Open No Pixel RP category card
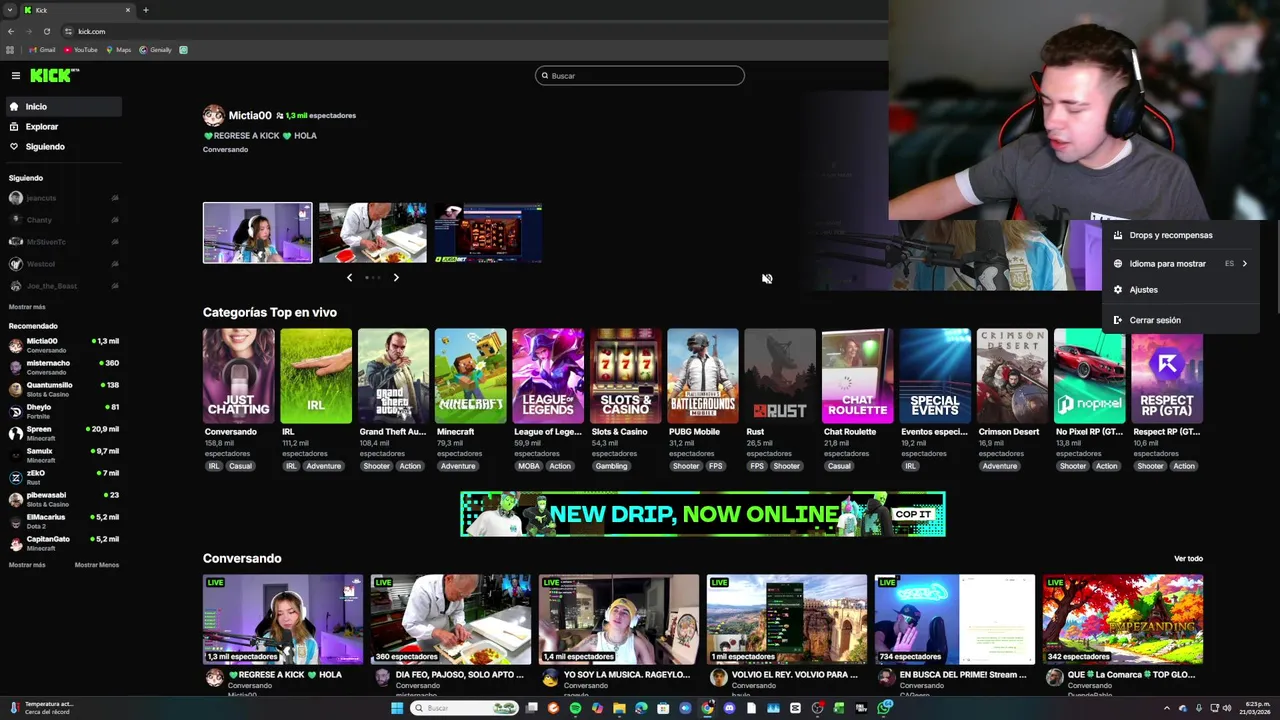Viewport: 1280px width, 720px height. point(1090,376)
